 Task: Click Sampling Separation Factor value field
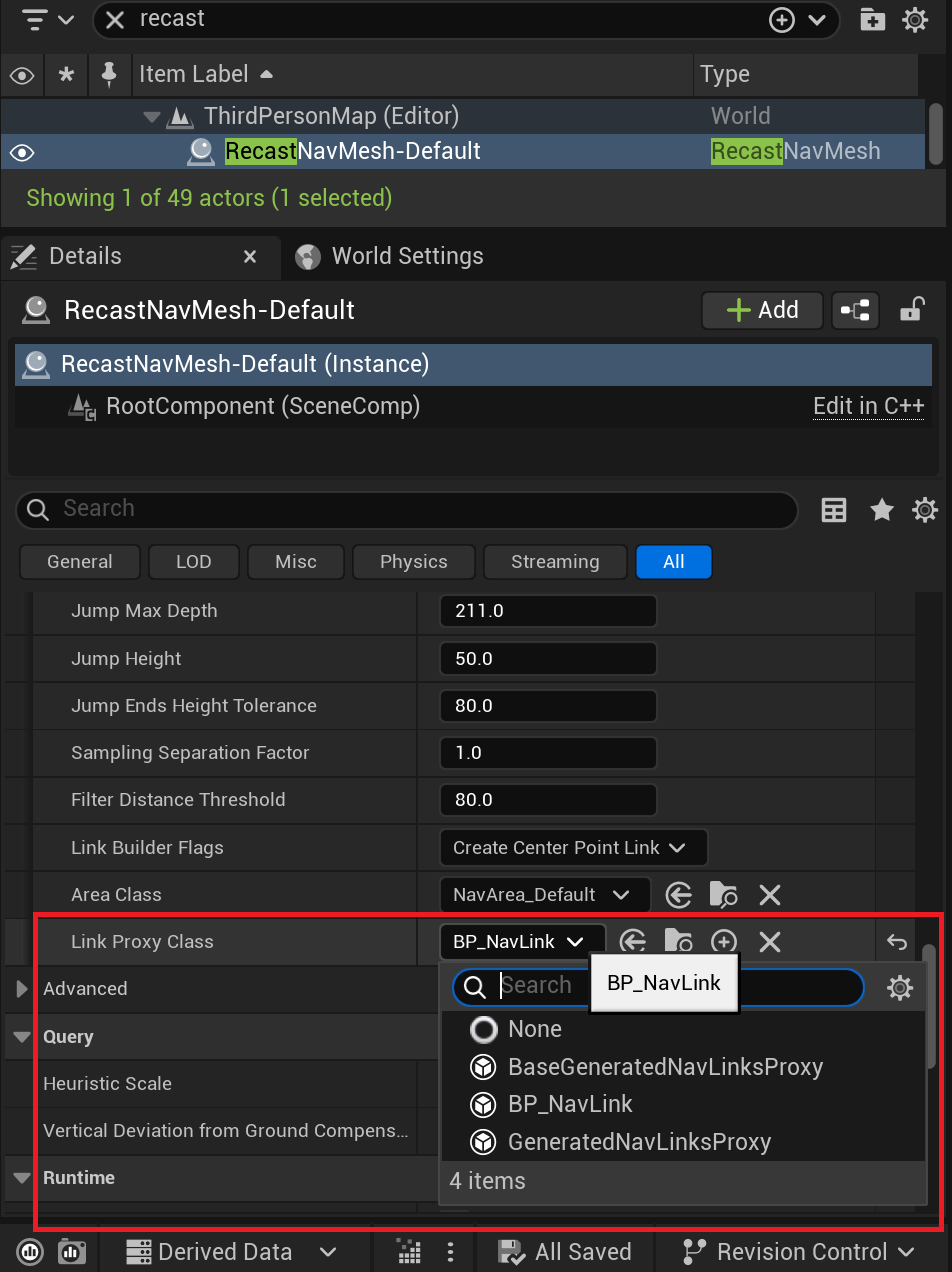548,753
